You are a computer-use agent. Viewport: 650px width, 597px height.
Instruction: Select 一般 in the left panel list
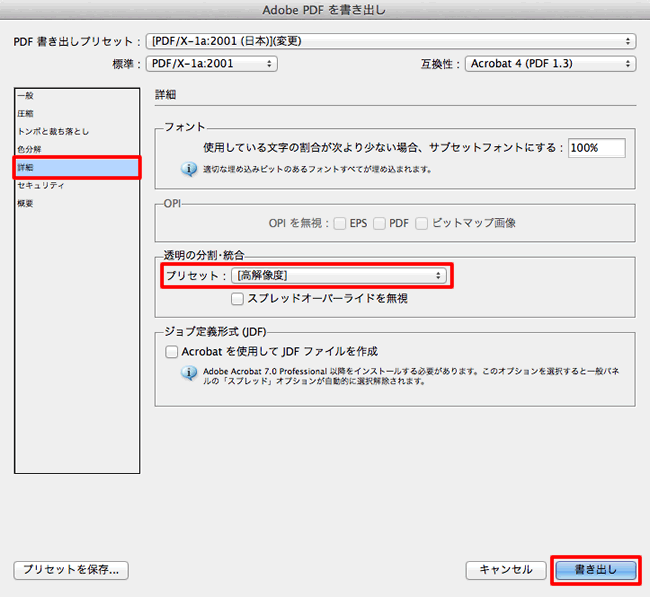[x=77, y=96]
